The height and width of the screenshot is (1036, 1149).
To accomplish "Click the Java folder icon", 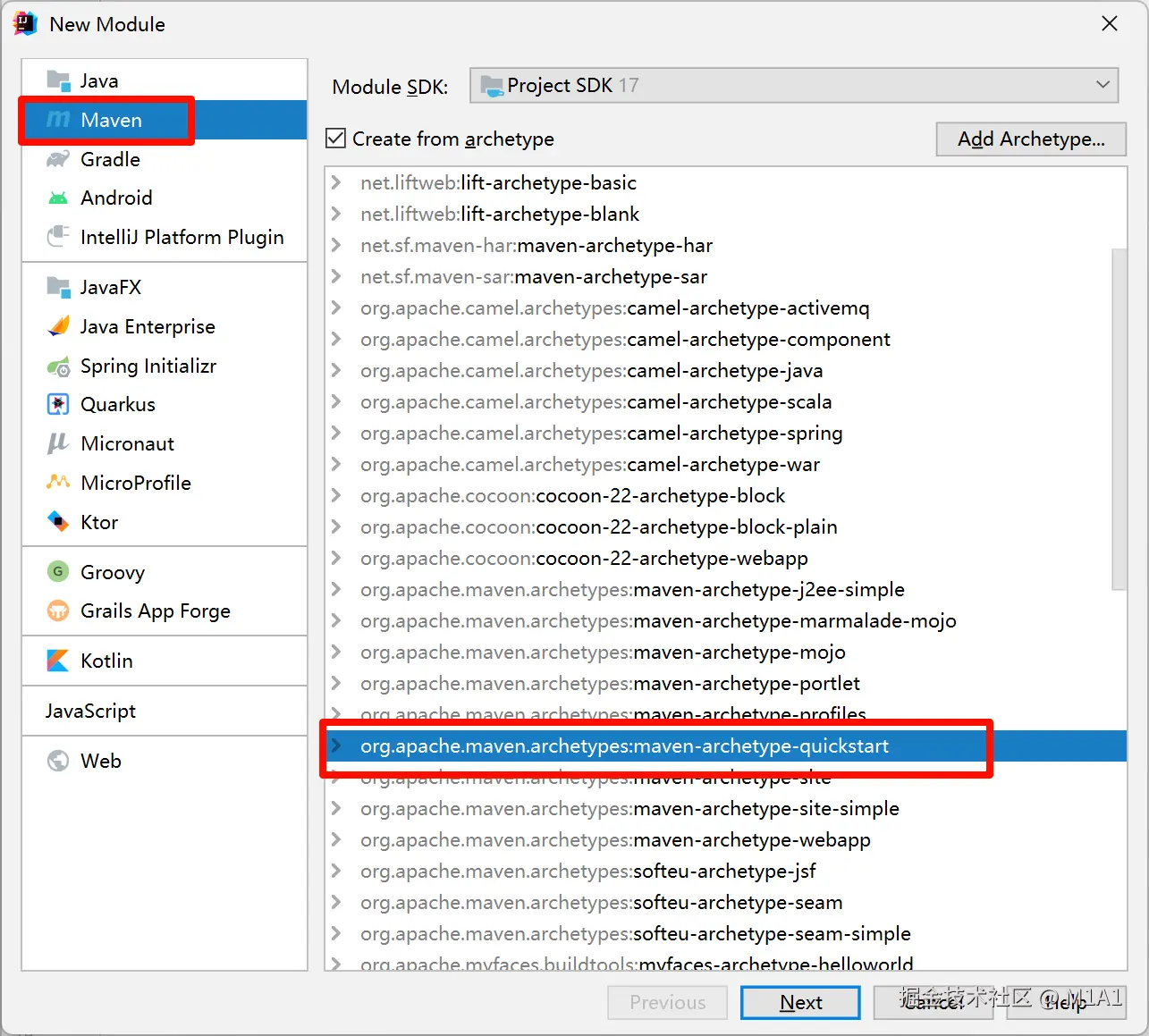I will pyautogui.click(x=58, y=80).
